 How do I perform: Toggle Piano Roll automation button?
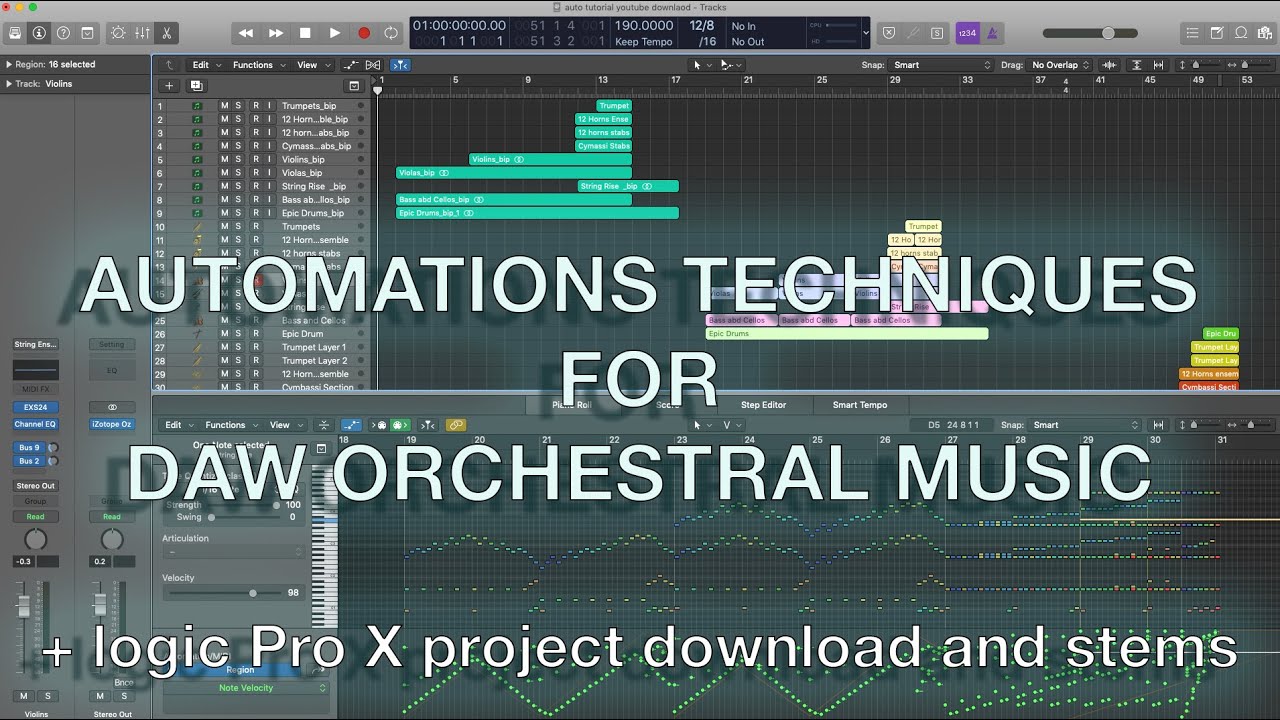(x=351, y=425)
